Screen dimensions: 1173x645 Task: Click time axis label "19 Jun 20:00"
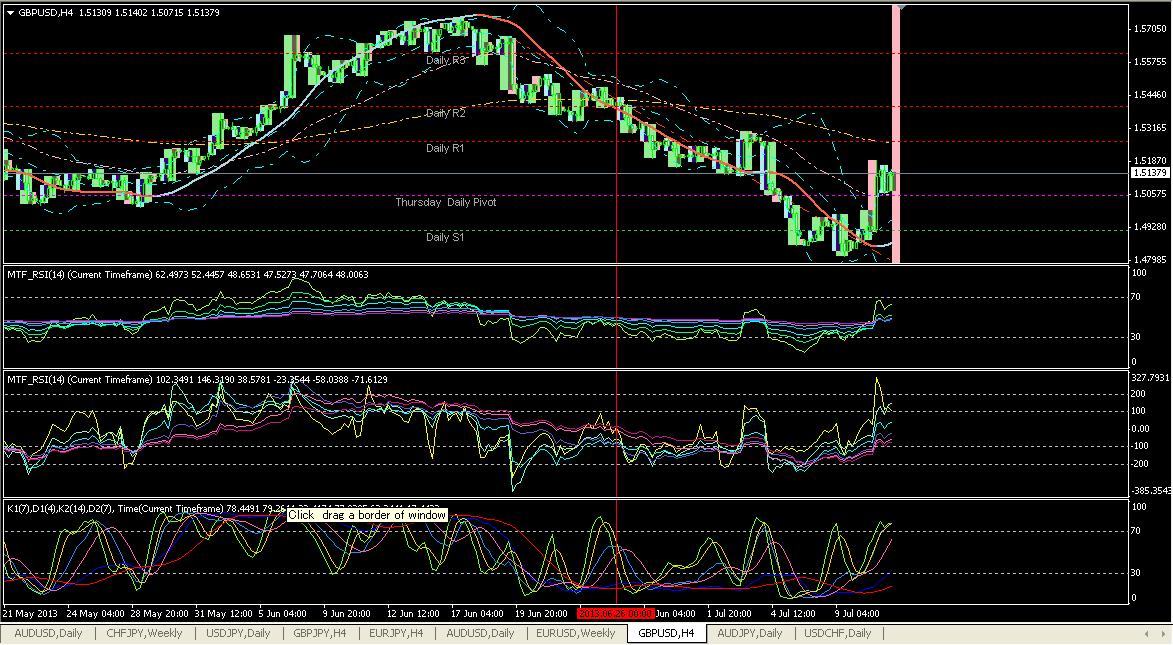pyautogui.click(x=542, y=614)
